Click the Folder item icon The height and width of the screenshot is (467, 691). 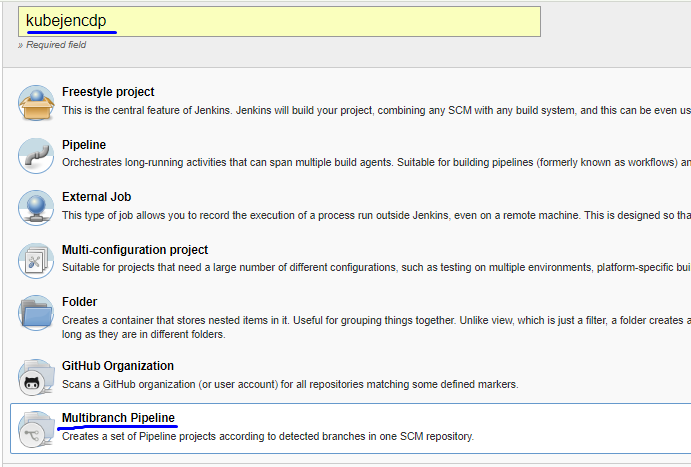[x=35, y=313]
